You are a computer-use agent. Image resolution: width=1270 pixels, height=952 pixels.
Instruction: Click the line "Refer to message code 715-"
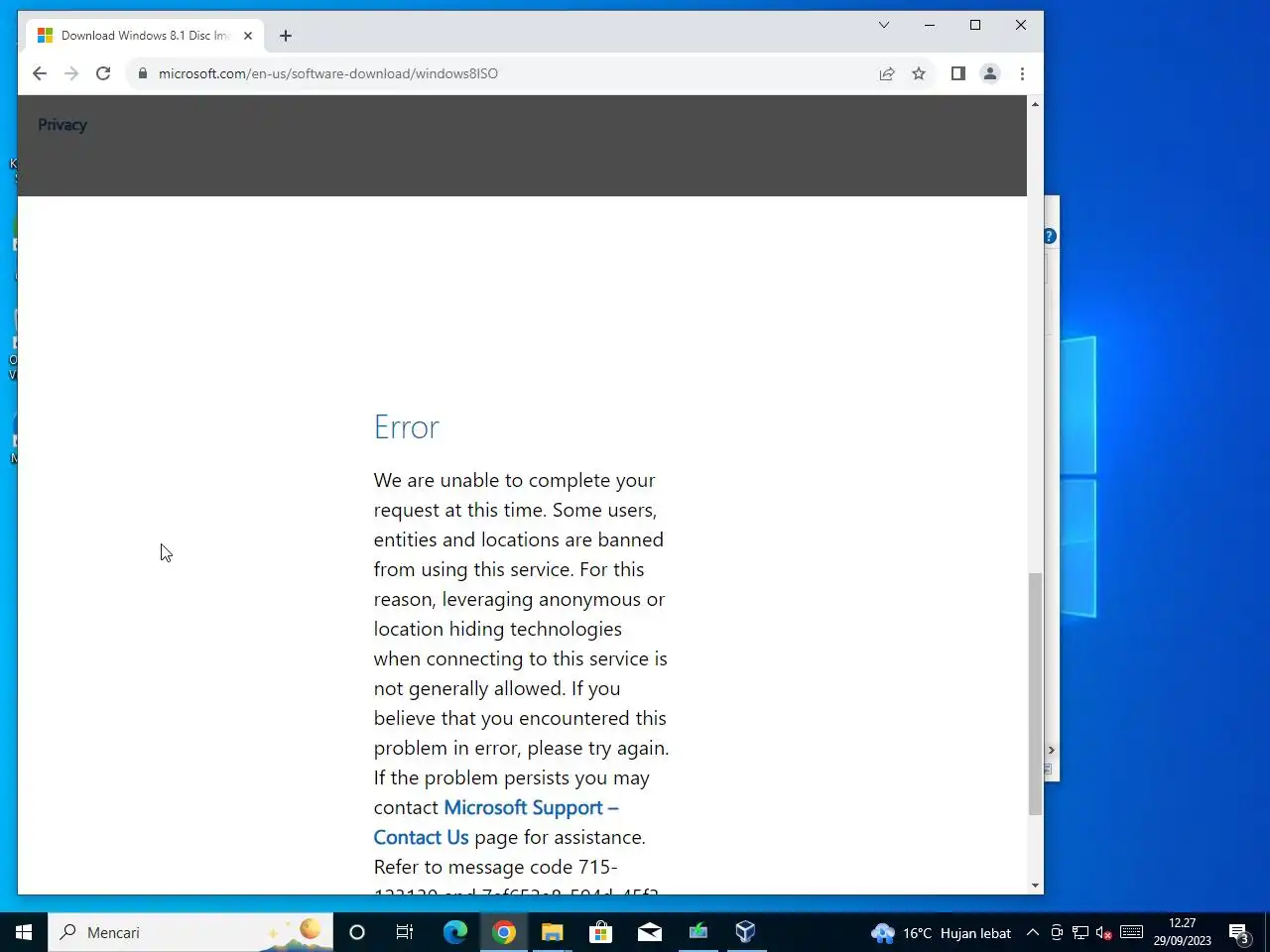pyautogui.click(x=496, y=867)
